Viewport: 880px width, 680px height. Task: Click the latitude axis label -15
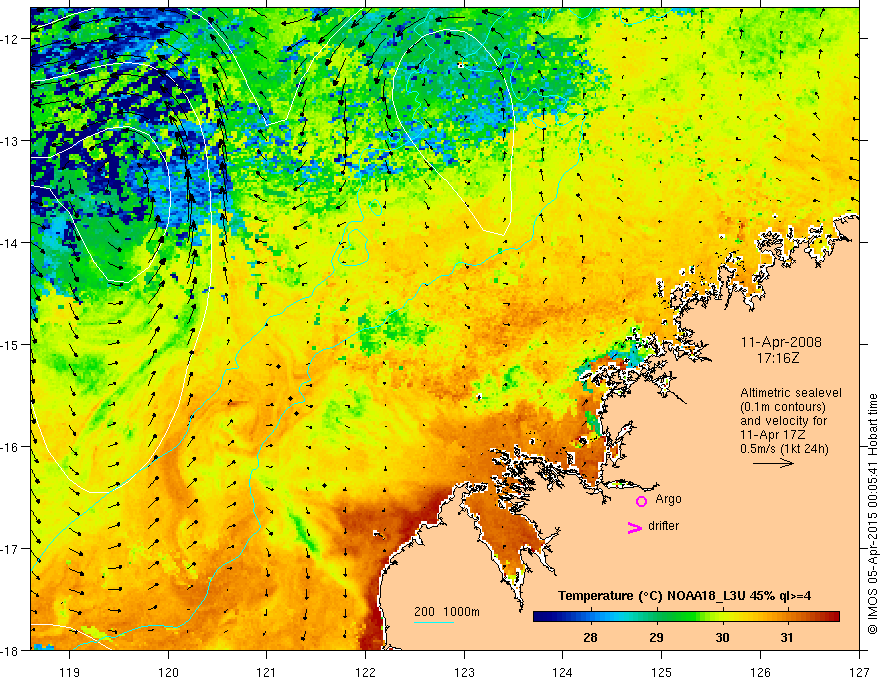click(12, 344)
